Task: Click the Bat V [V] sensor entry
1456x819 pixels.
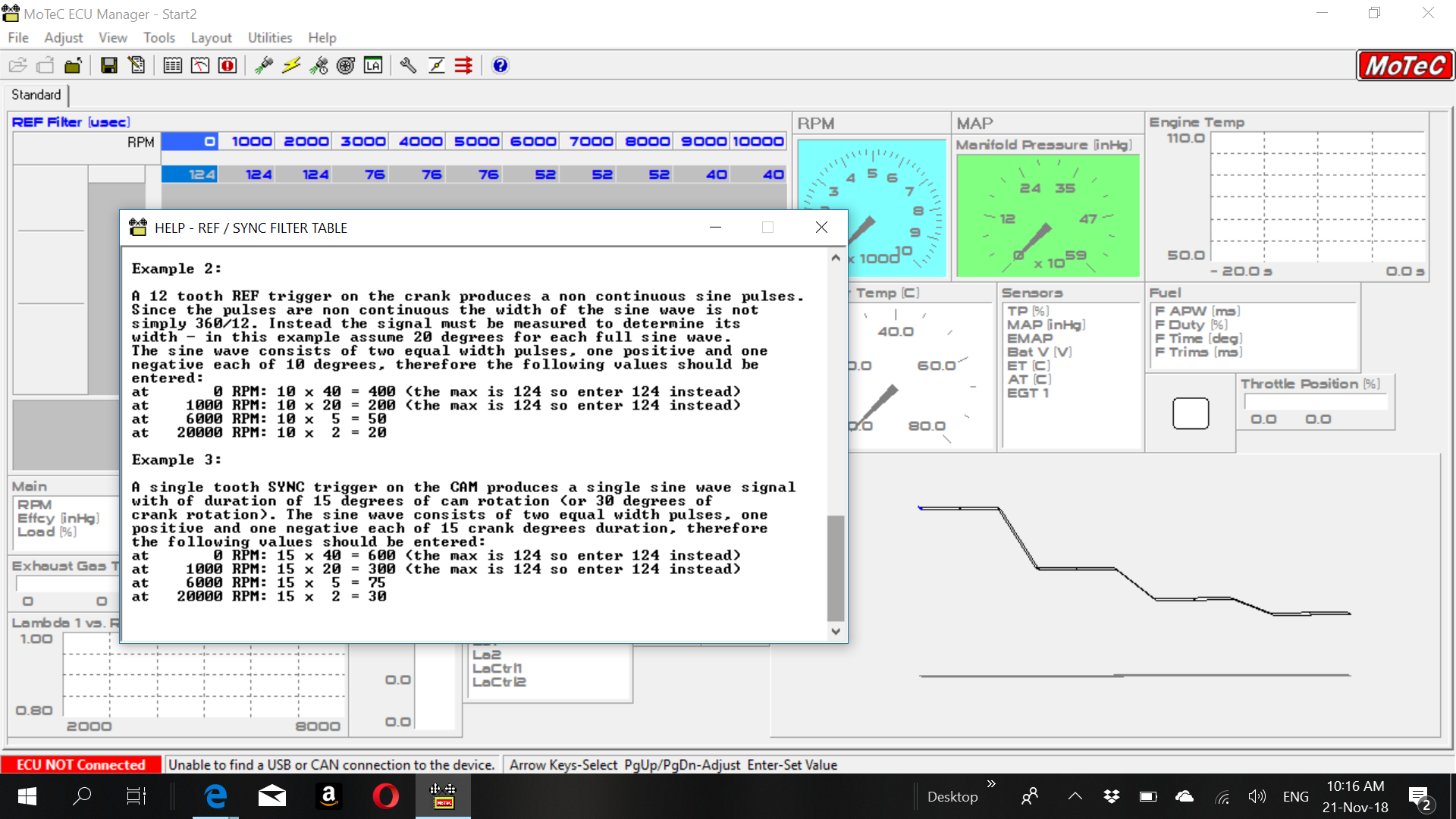Action: (x=1039, y=352)
